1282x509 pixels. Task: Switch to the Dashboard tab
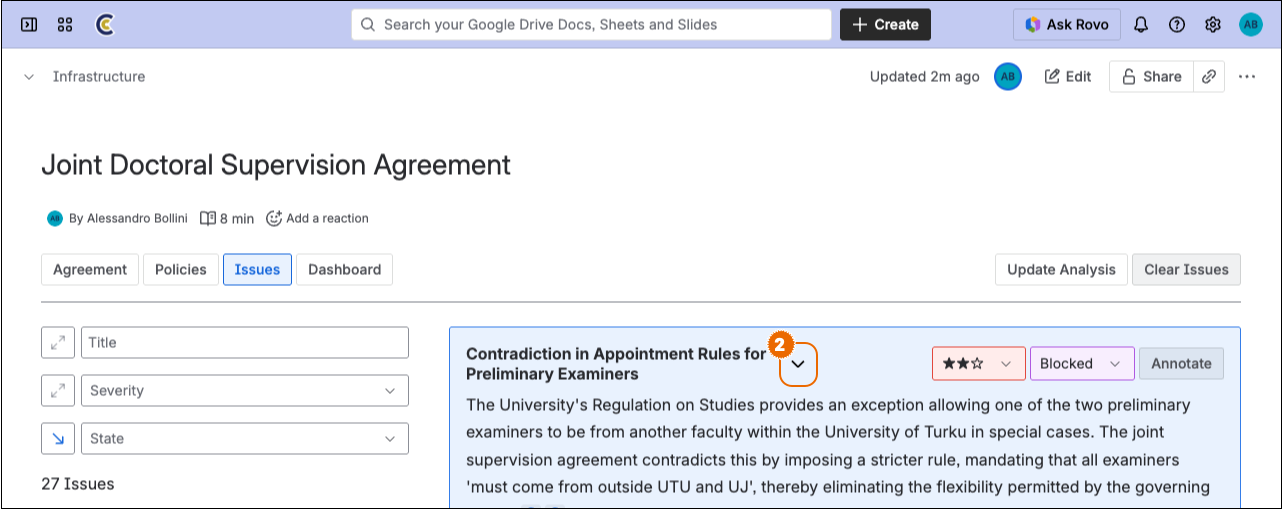coord(344,270)
